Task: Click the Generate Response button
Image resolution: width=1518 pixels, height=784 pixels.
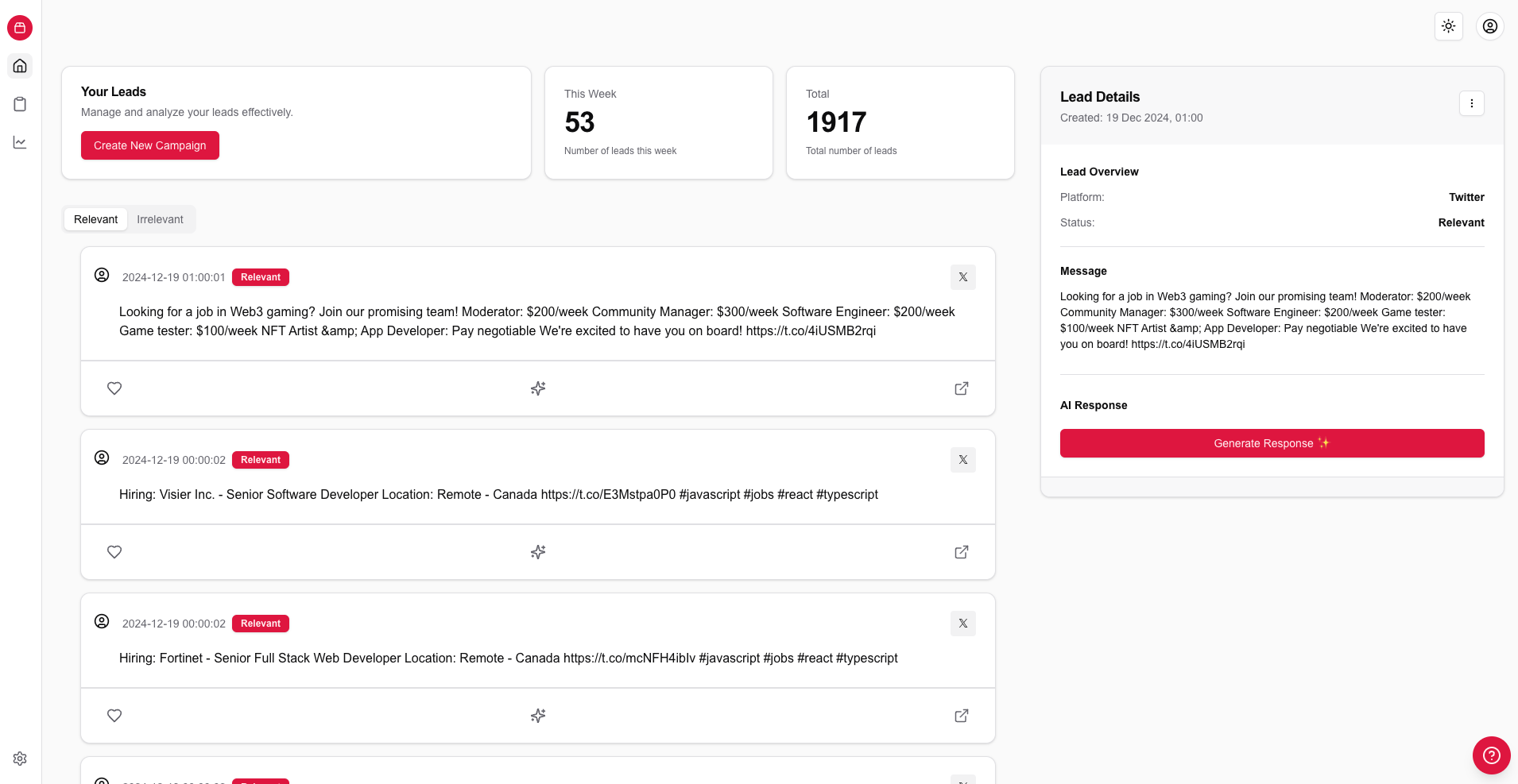Action: click(x=1272, y=443)
